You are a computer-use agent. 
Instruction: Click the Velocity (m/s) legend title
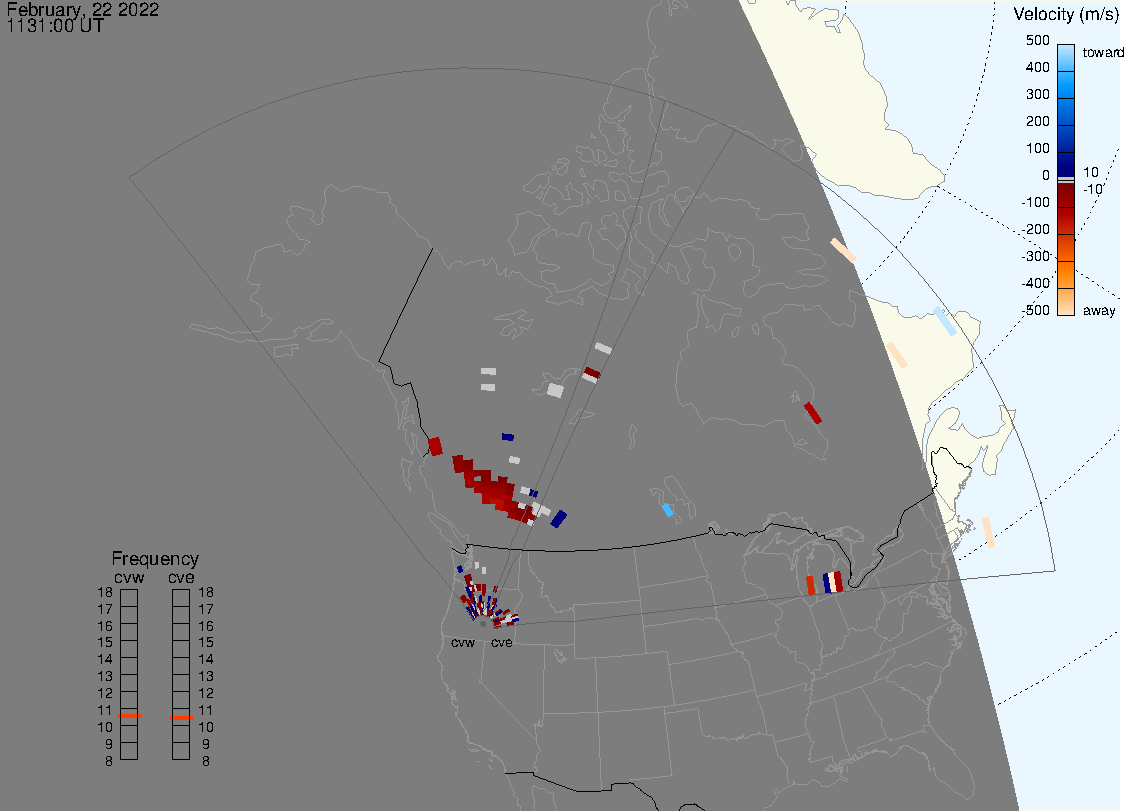(x=1066, y=14)
